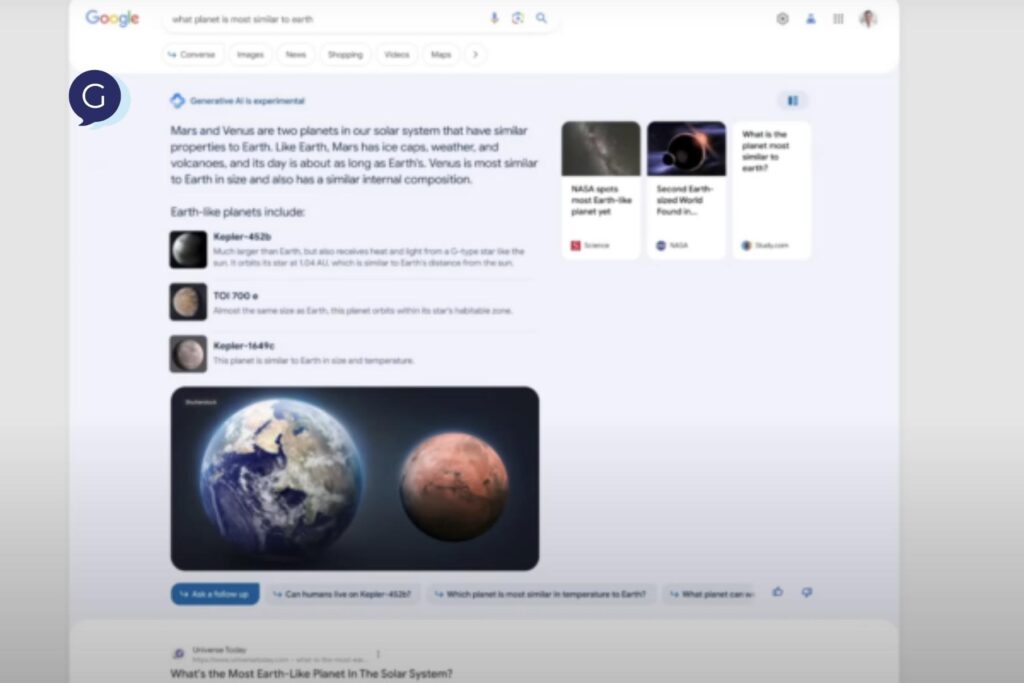This screenshot has width=1024, height=683.
Task: Open the Google apps grid
Action: click(x=839, y=19)
